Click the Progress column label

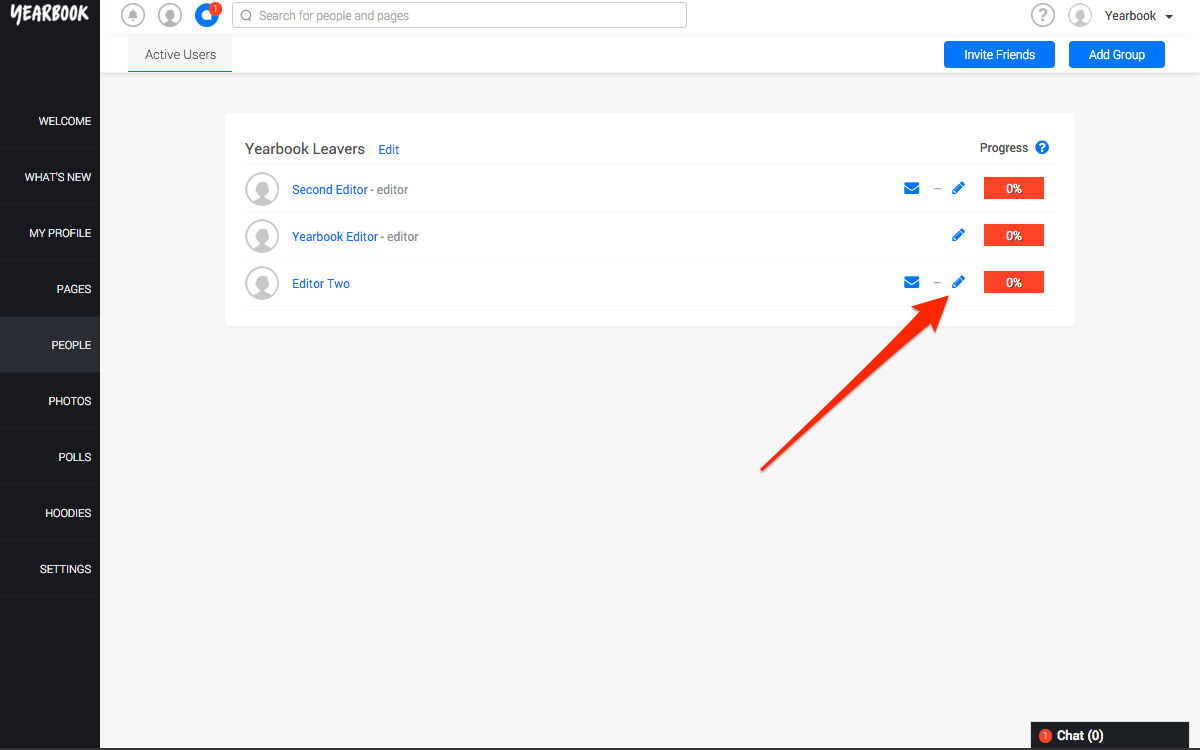point(1004,148)
